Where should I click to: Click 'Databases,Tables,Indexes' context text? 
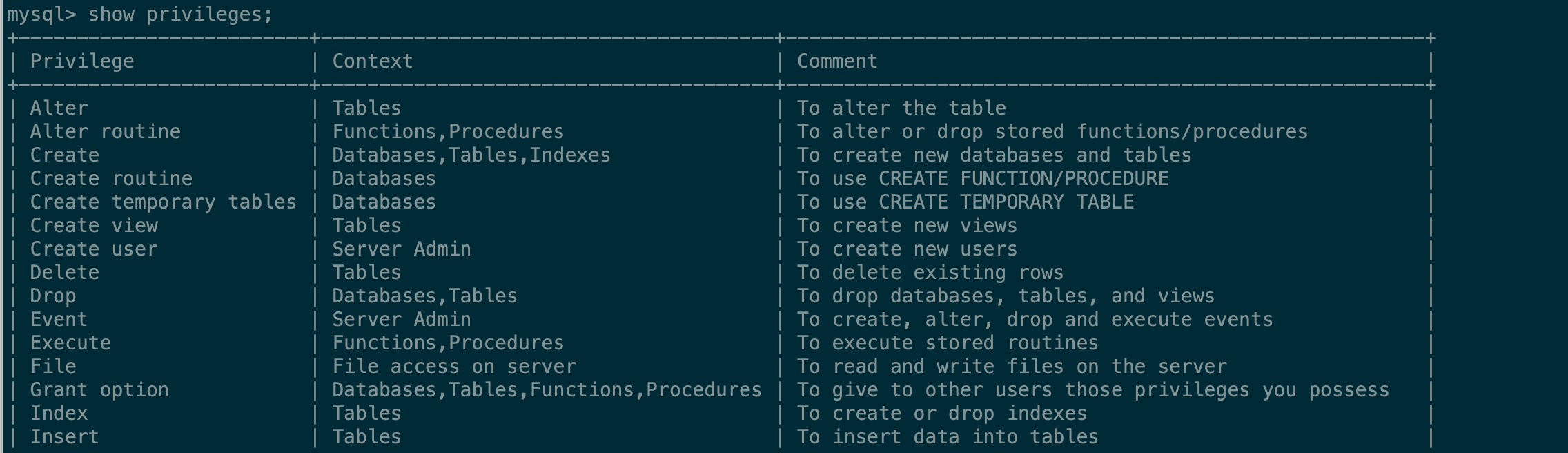[471, 155]
